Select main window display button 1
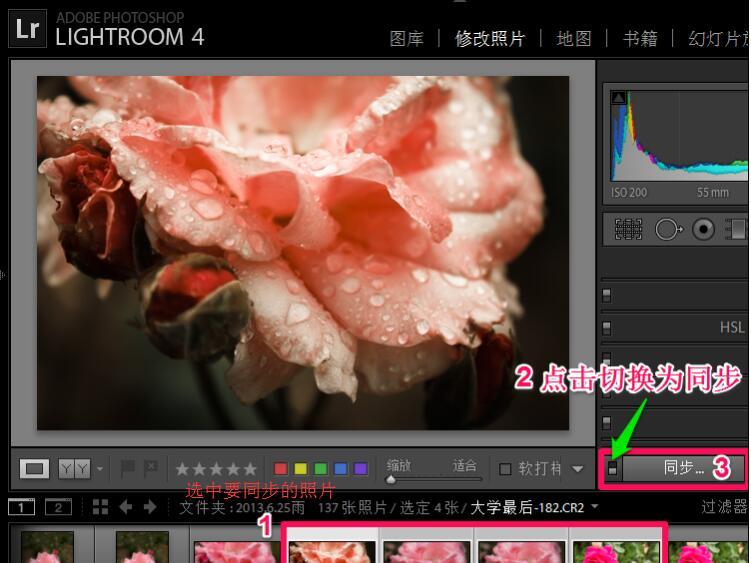The width and height of the screenshot is (751, 563). point(22,507)
